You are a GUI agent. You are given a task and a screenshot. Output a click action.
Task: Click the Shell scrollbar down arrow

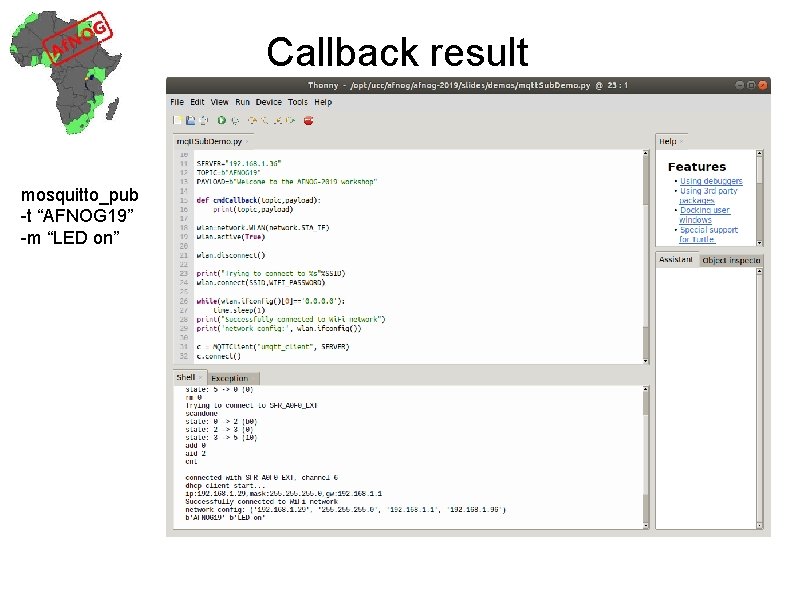pyautogui.click(x=646, y=526)
